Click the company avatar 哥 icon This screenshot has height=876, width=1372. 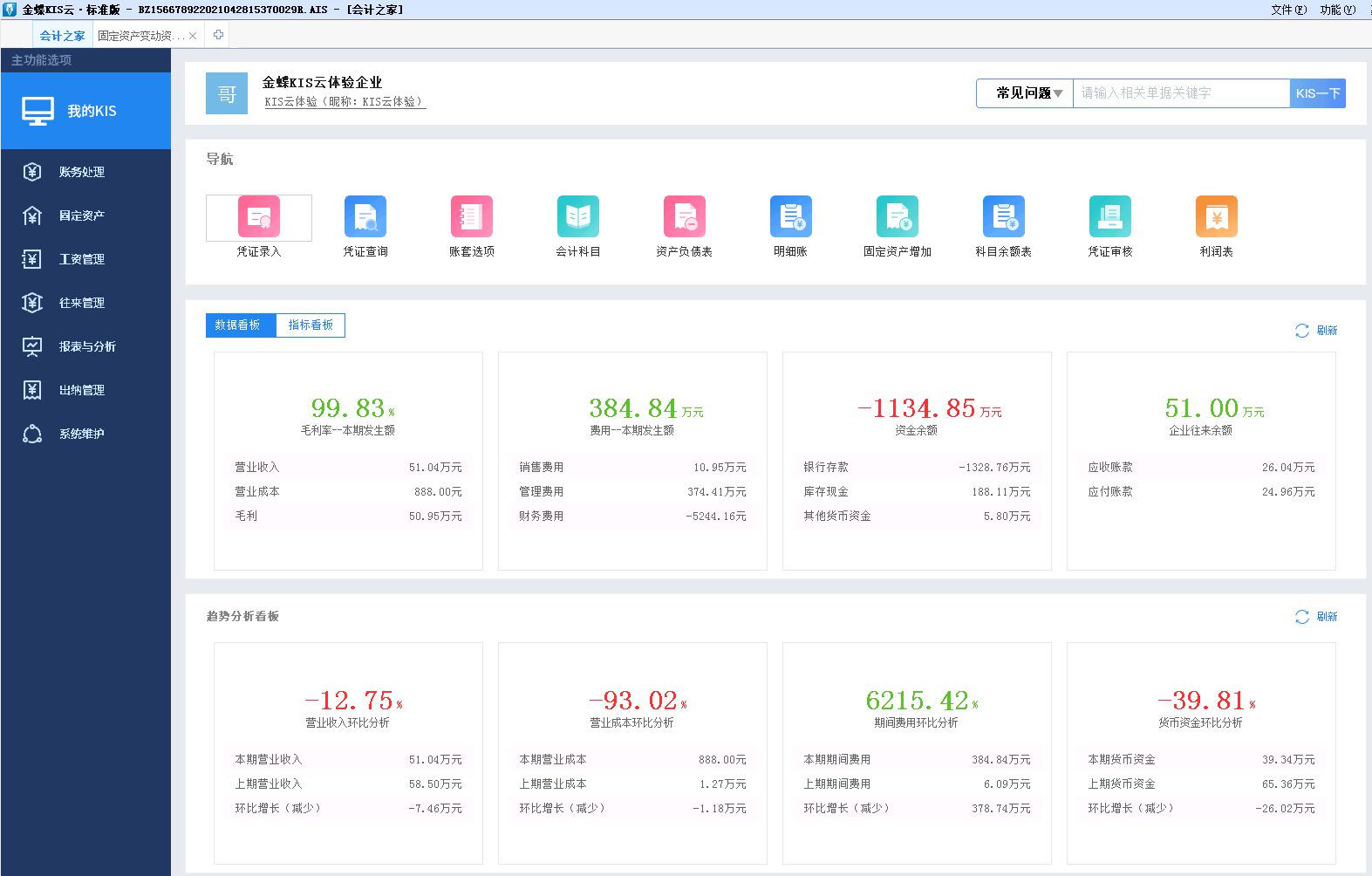(227, 93)
